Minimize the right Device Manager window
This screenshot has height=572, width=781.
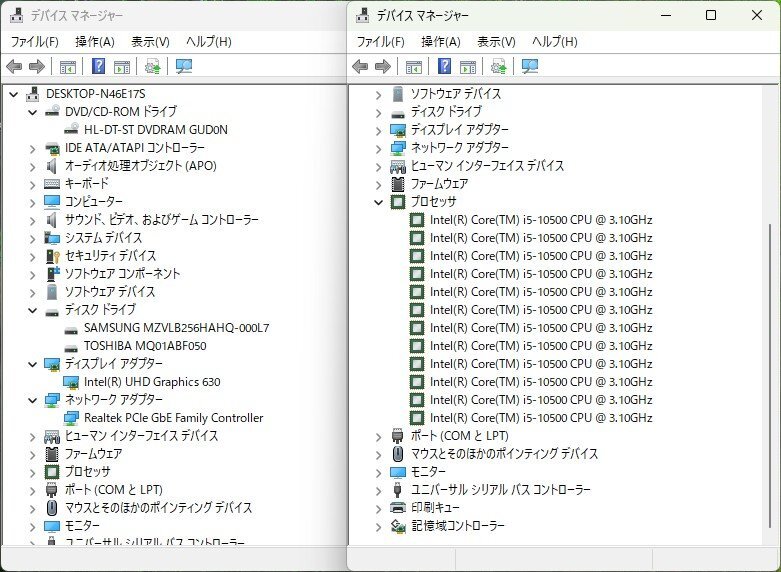point(666,15)
